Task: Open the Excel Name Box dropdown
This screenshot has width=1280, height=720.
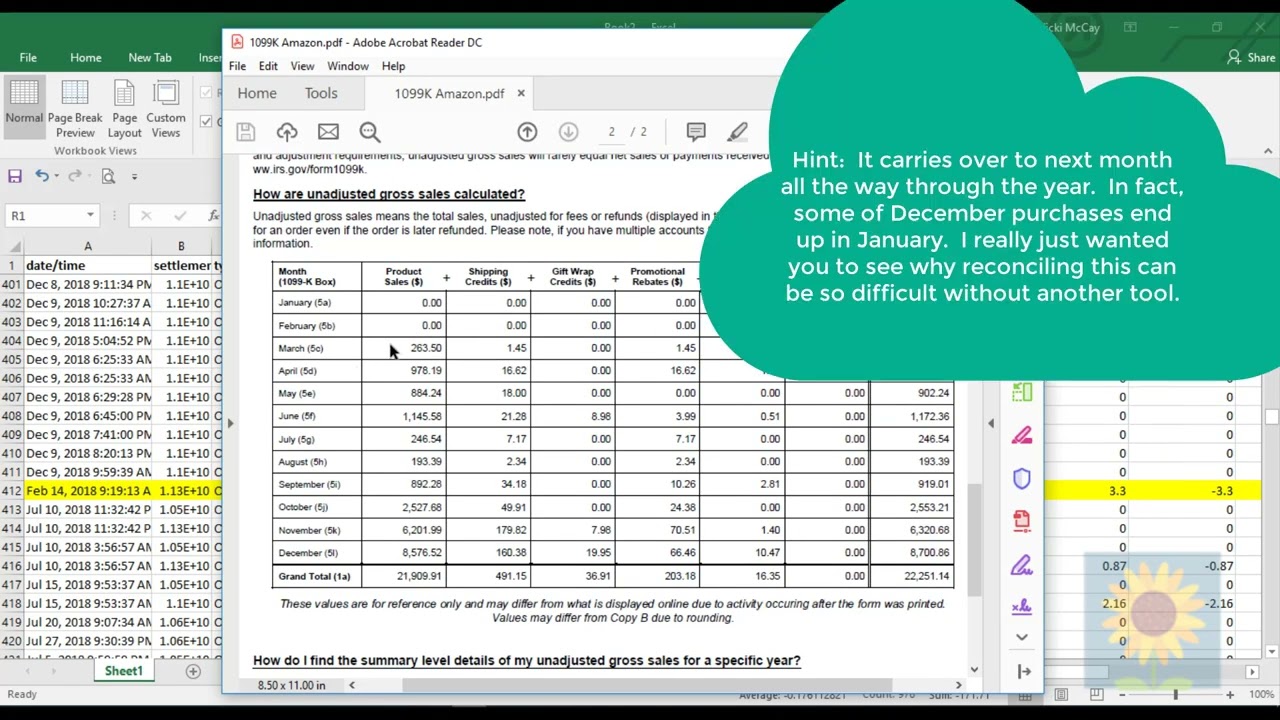Action: pos(90,215)
